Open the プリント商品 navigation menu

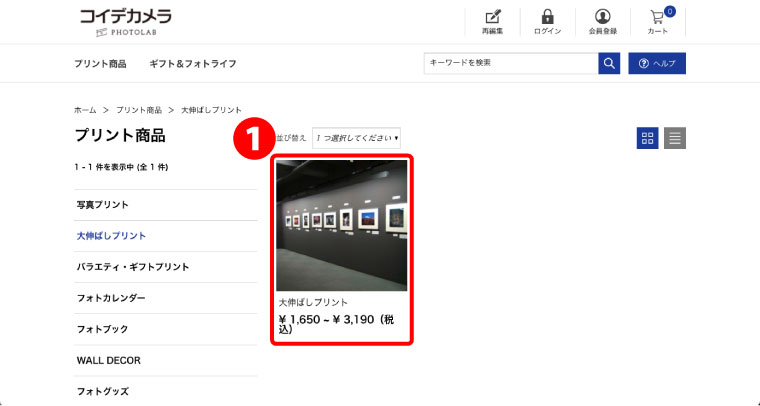pos(100,64)
